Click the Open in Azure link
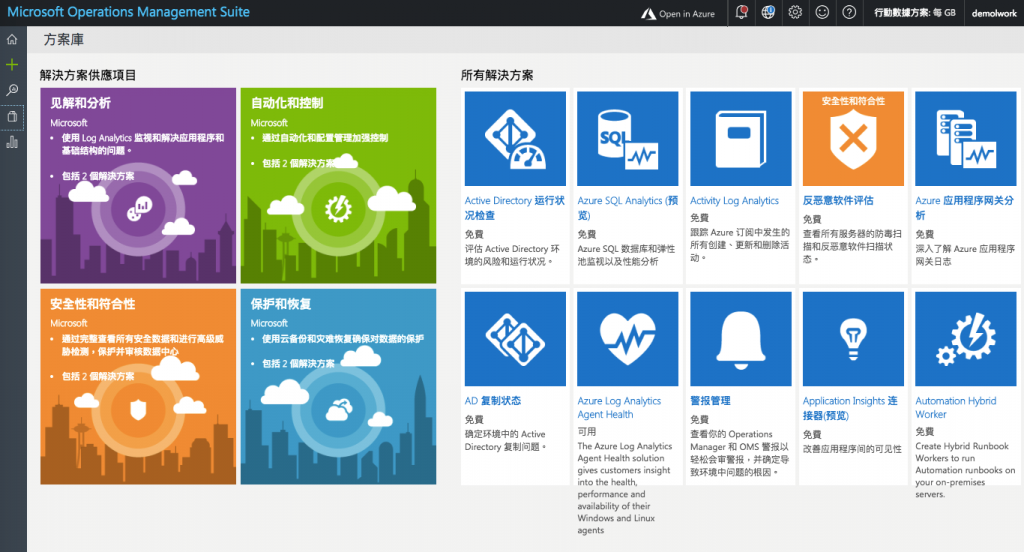The height and width of the screenshot is (552, 1024). 678,13
